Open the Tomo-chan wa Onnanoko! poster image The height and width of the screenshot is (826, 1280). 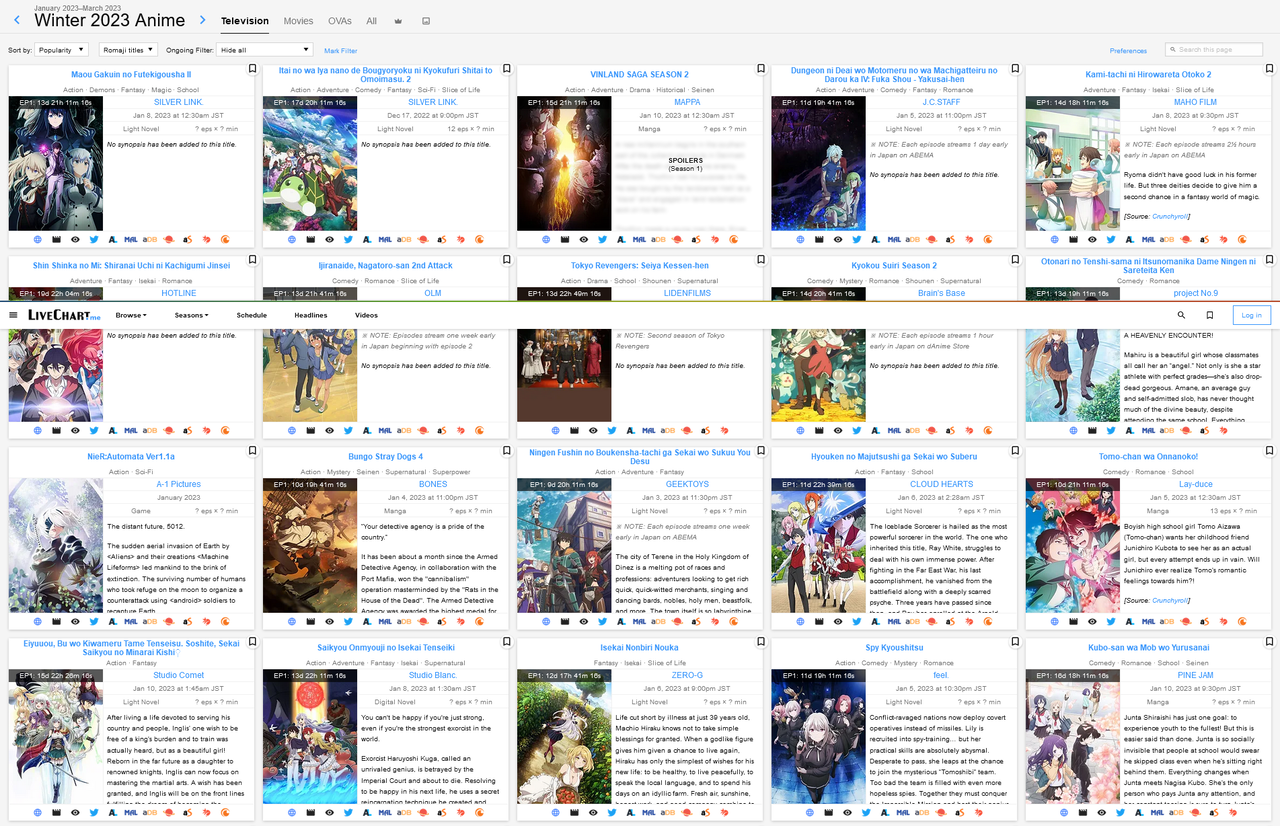1073,545
